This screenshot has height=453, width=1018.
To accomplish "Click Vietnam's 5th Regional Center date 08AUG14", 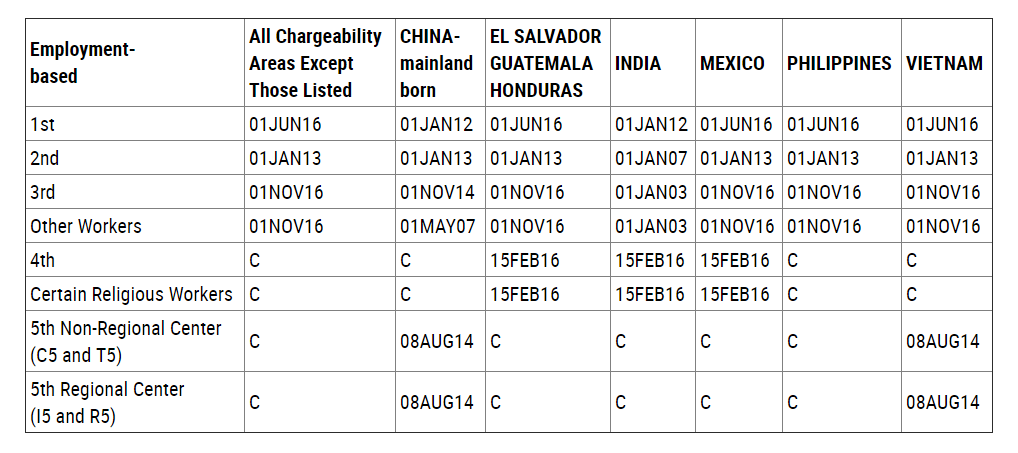I will [x=943, y=402].
